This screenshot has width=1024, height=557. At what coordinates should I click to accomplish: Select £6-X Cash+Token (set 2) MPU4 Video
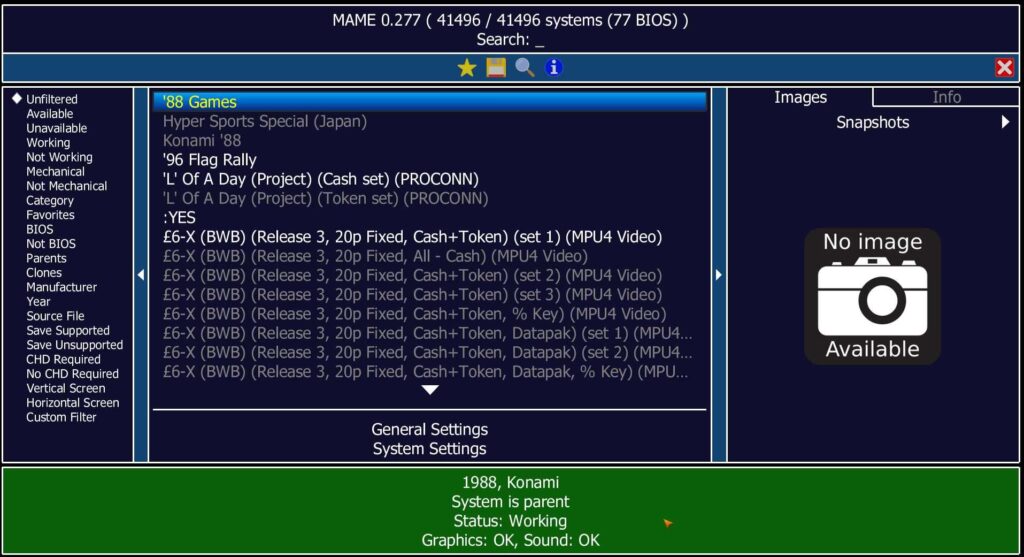(x=430, y=276)
